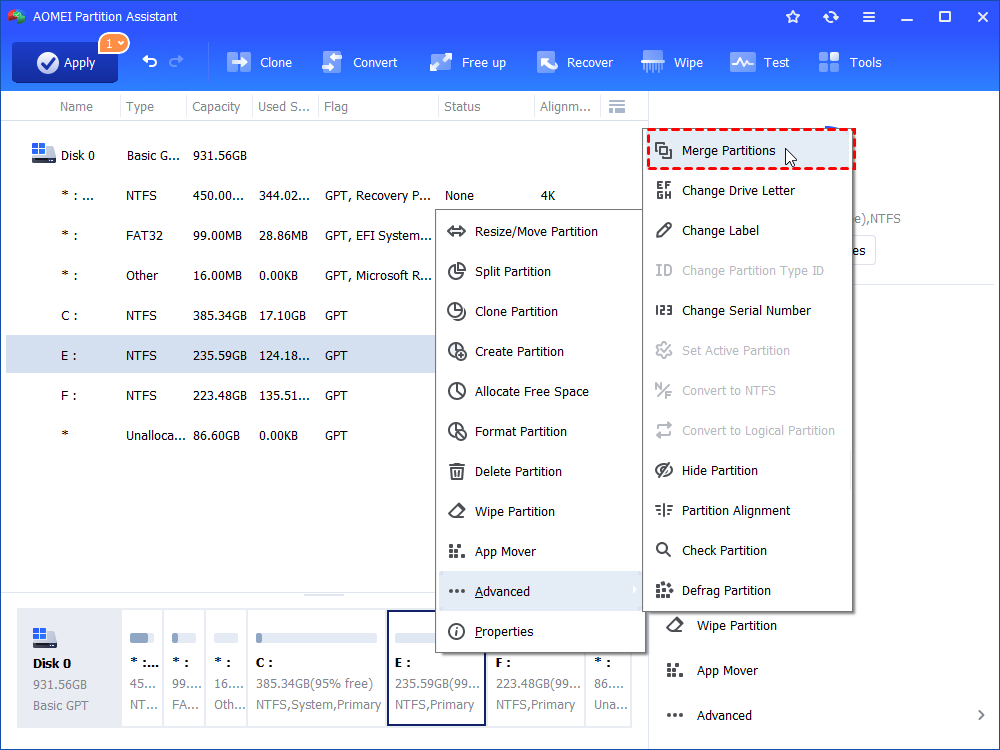Select Format Partition

(540, 432)
